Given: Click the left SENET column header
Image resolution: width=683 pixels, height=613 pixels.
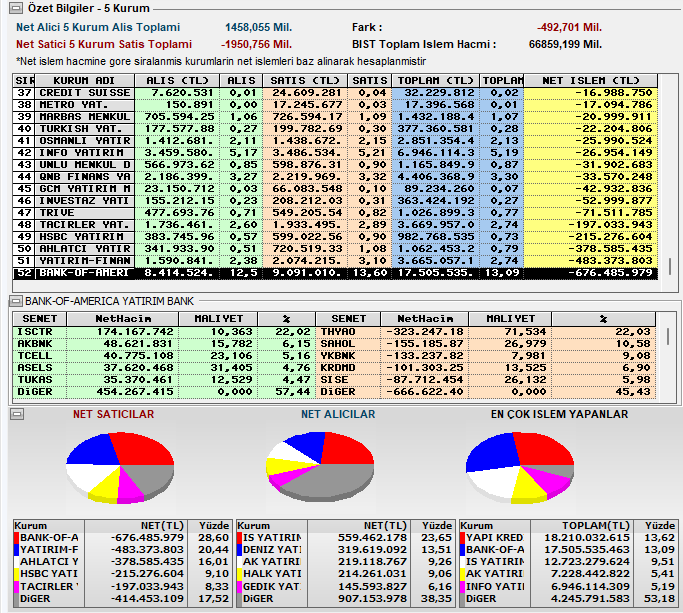Looking at the screenshot, I should pos(40,319).
